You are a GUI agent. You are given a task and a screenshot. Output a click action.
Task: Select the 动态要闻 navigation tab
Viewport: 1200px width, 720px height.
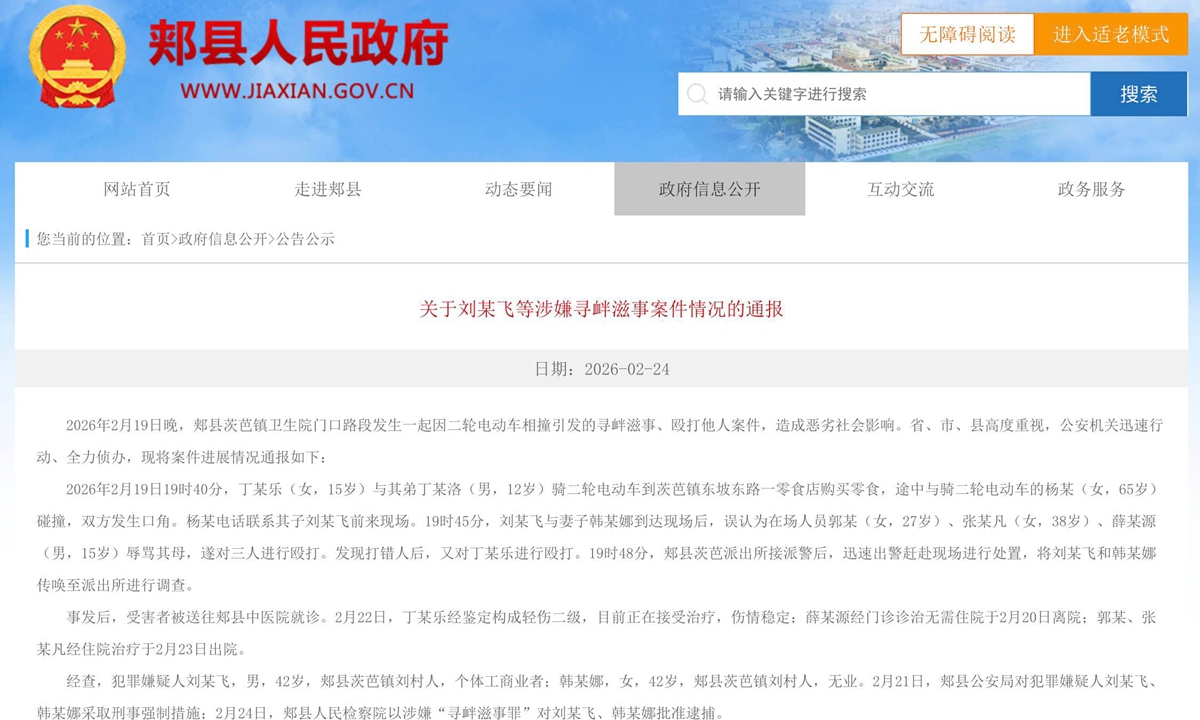[x=518, y=189]
